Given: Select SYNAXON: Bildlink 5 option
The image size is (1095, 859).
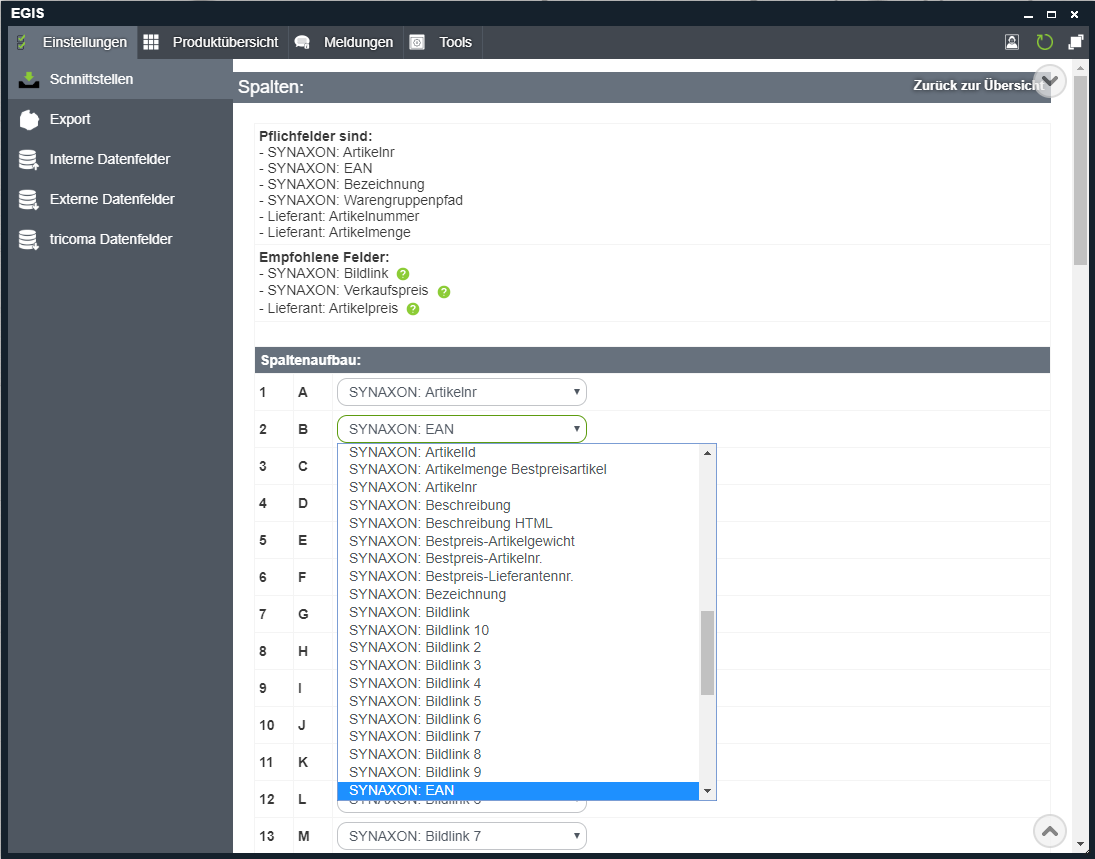Looking at the screenshot, I should [518, 701].
